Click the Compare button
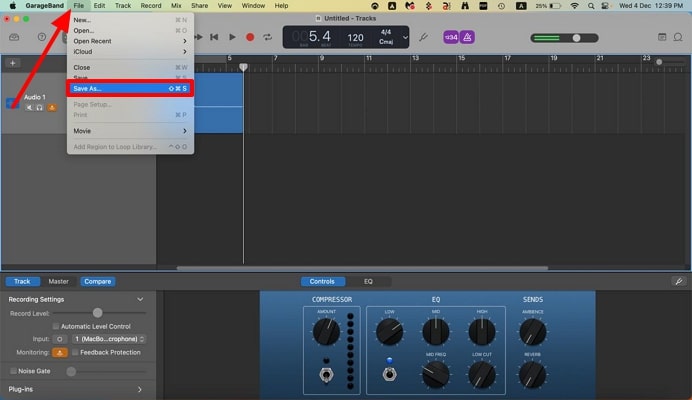 [x=98, y=281]
